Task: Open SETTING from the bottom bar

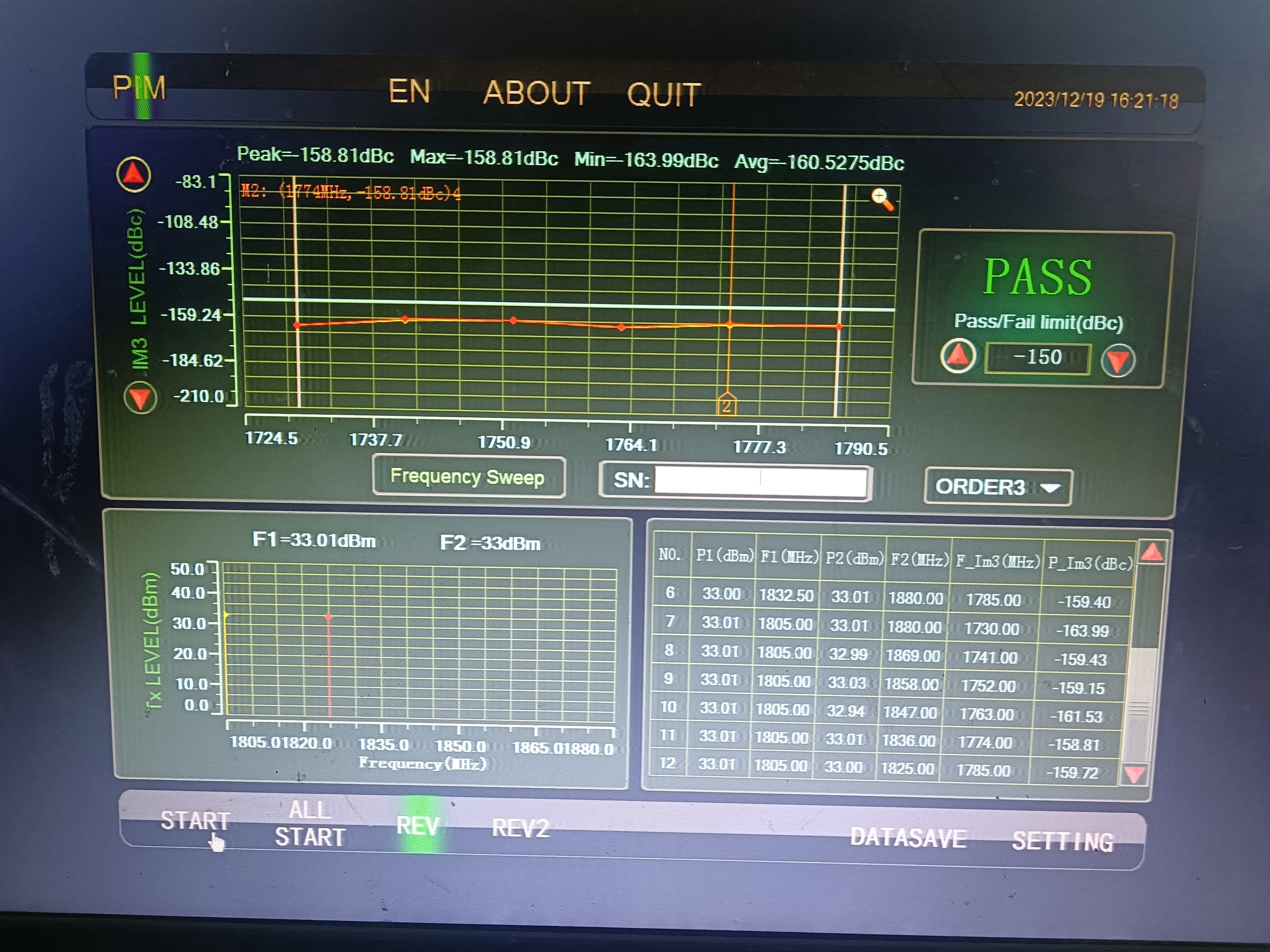Action: click(x=1063, y=841)
